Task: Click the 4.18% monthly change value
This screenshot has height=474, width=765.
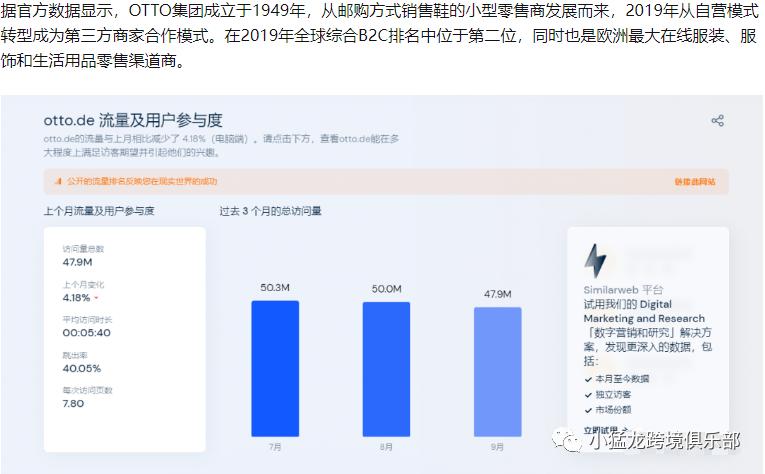Action: (x=77, y=298)
